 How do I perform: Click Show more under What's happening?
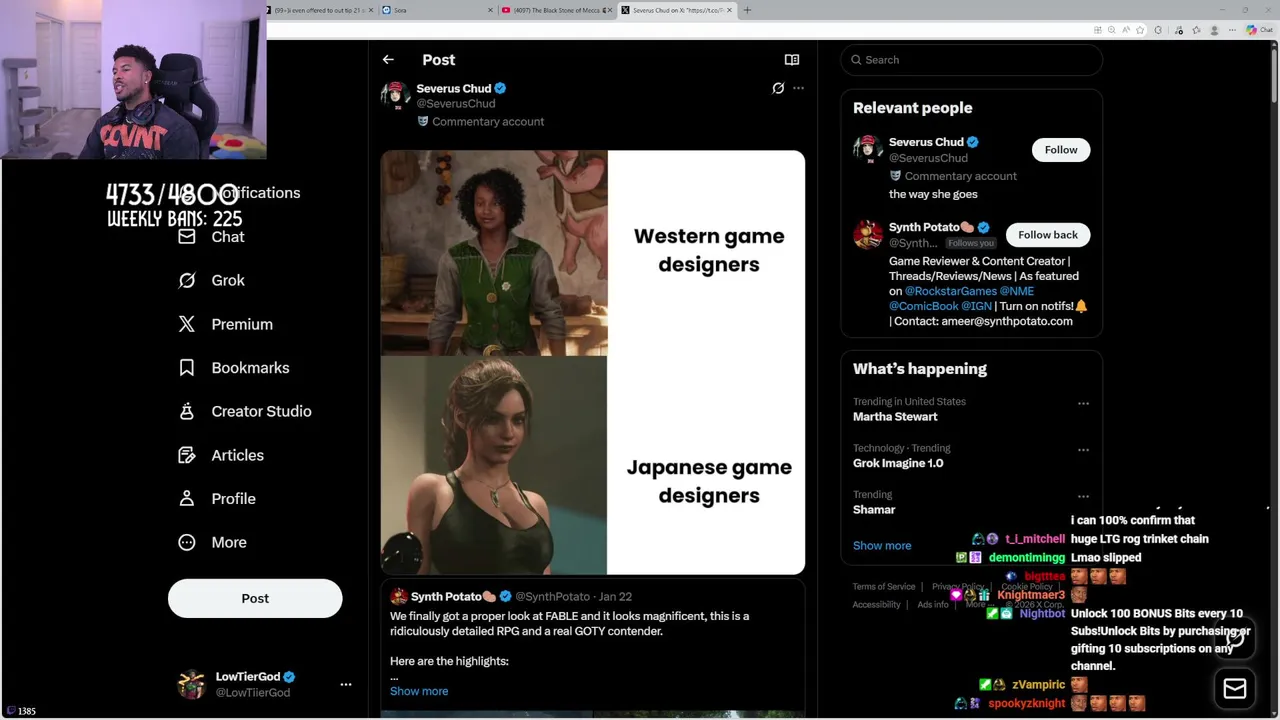pos(882,546)
